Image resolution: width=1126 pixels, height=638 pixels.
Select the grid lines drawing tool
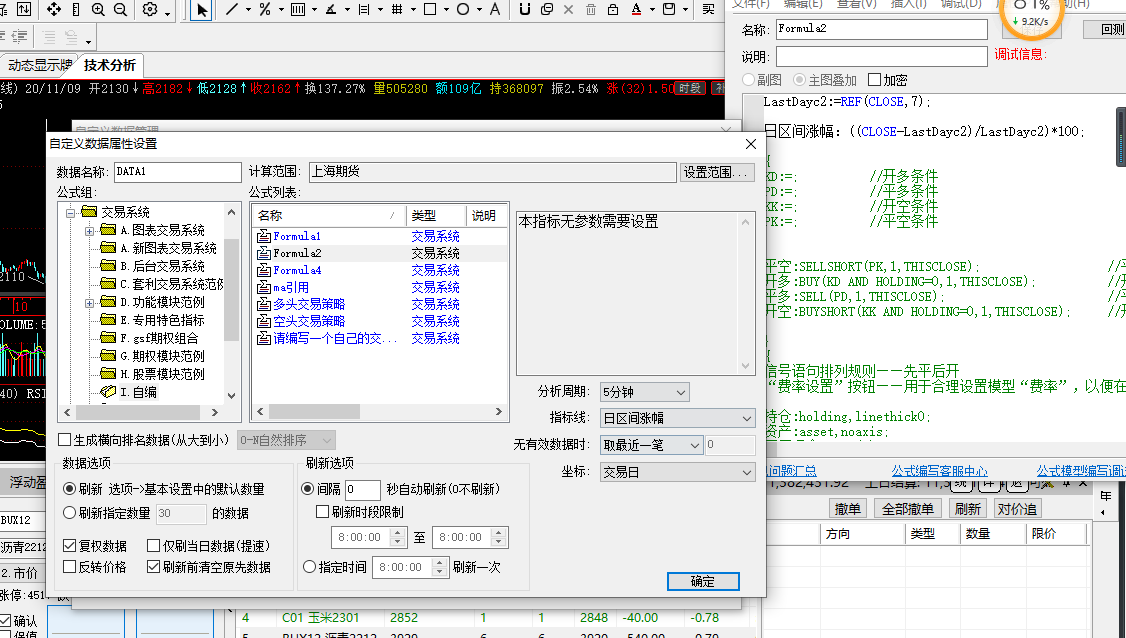click(397, 9)
